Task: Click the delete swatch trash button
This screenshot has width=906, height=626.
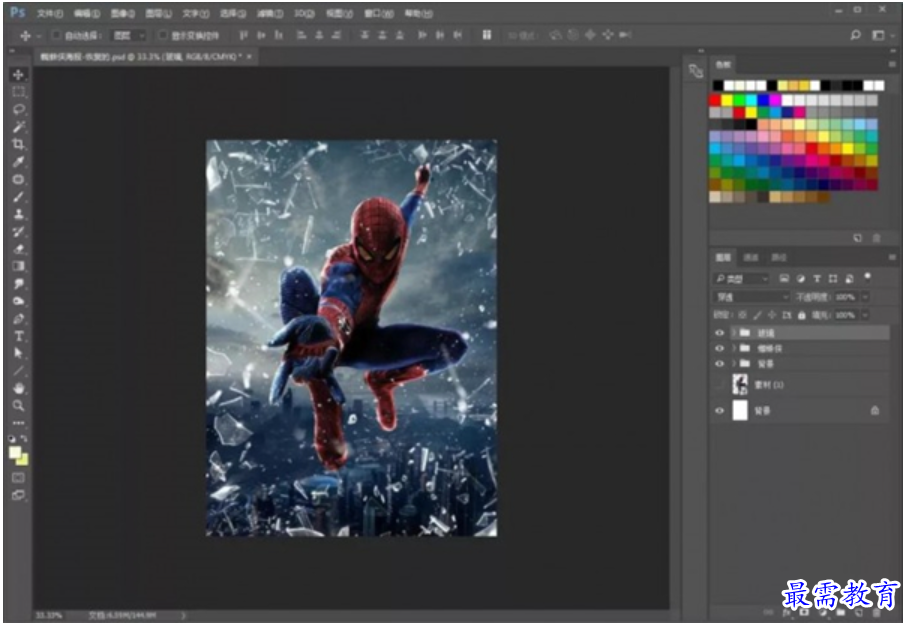Action: tap(877, 238)
